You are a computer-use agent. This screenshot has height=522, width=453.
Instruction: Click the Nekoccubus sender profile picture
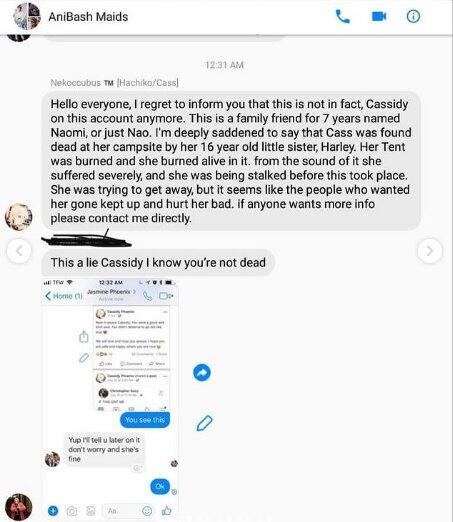tap(19, 217)
